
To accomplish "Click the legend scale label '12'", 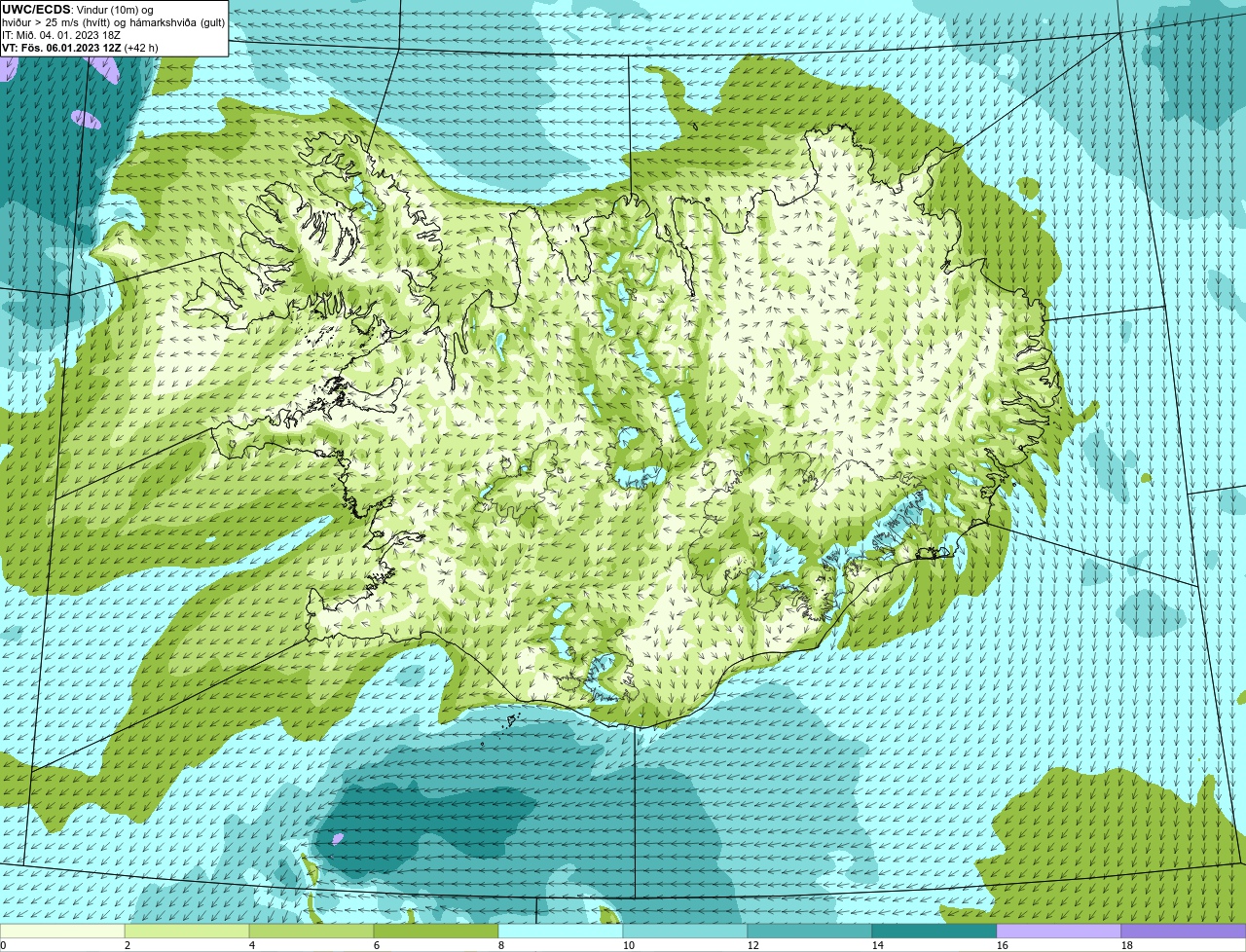I will 753,945.
